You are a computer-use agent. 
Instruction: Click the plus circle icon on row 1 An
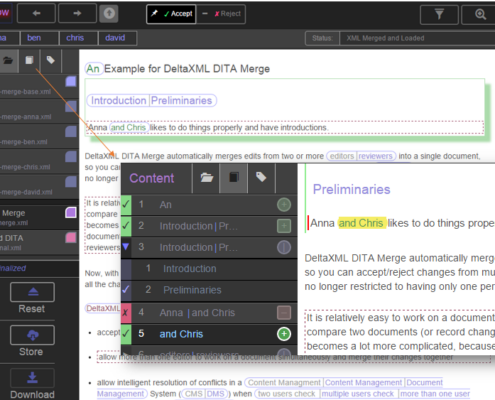click(284, 205)
